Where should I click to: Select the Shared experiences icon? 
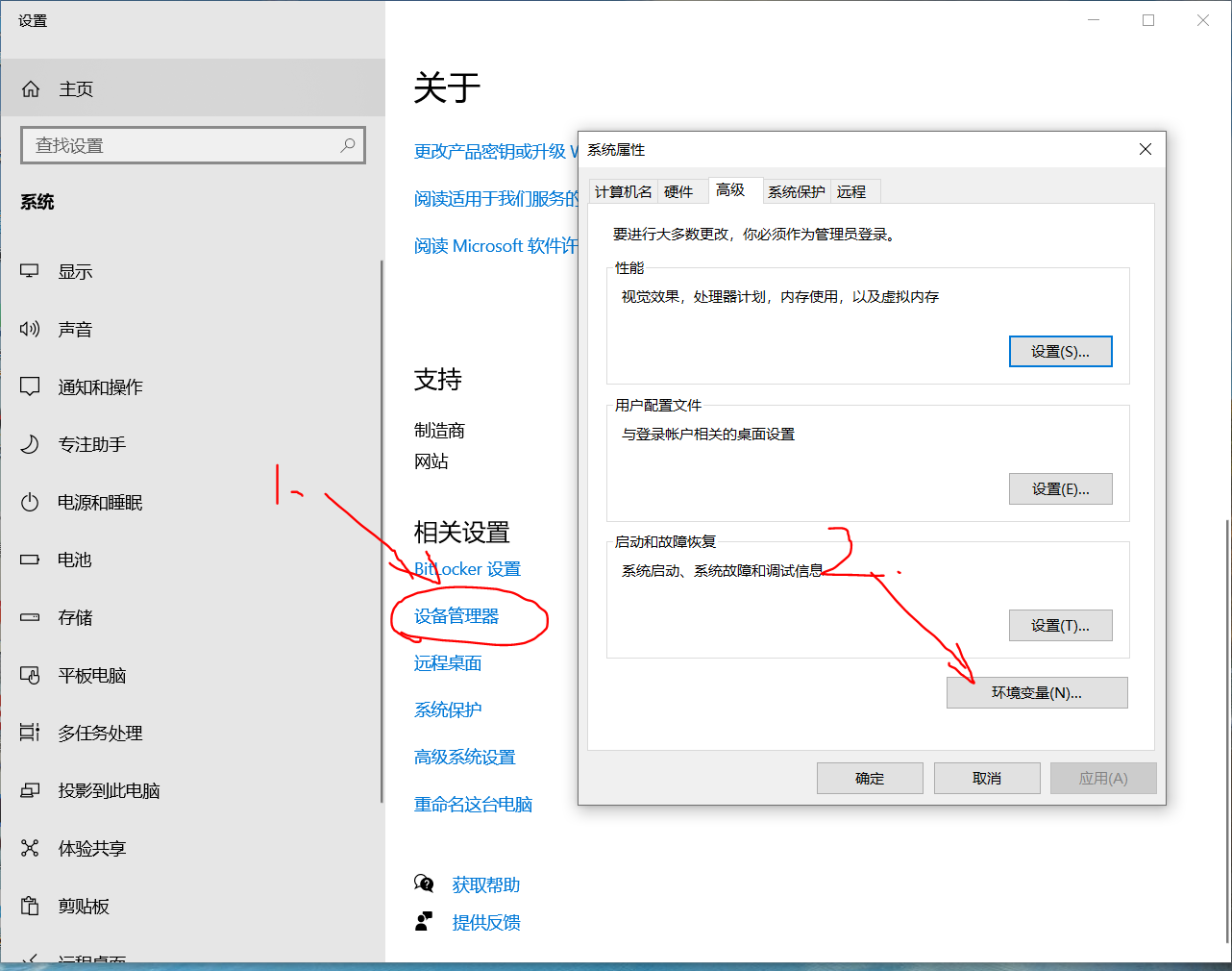click(30, 848)
